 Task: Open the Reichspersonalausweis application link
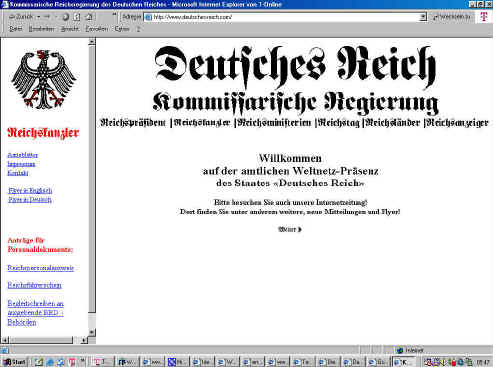(41, 268)
